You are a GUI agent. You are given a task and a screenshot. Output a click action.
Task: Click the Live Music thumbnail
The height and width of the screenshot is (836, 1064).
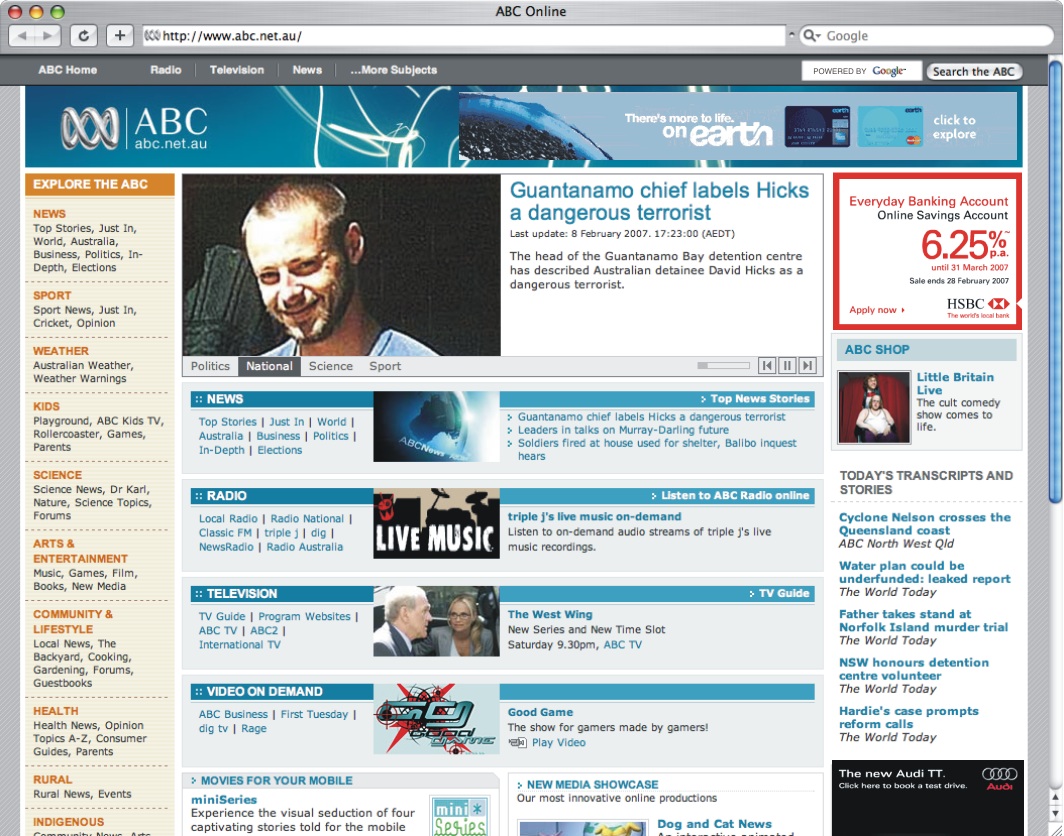[x=436, y=523]
